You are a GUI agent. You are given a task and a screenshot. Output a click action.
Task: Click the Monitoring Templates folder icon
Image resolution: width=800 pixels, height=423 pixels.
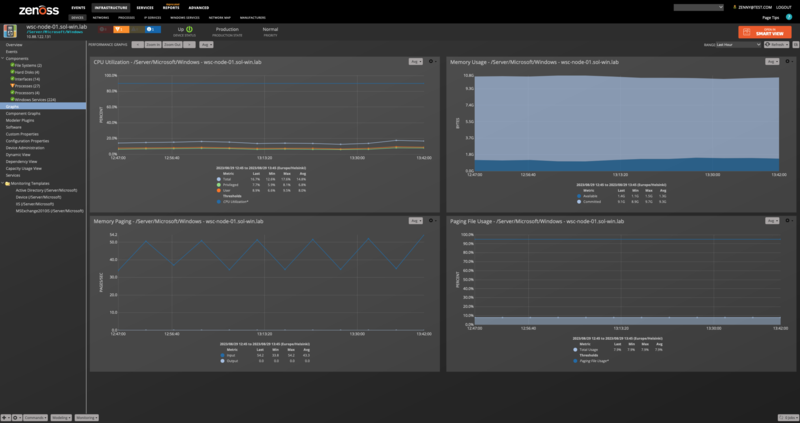click(x=8, y=183)
